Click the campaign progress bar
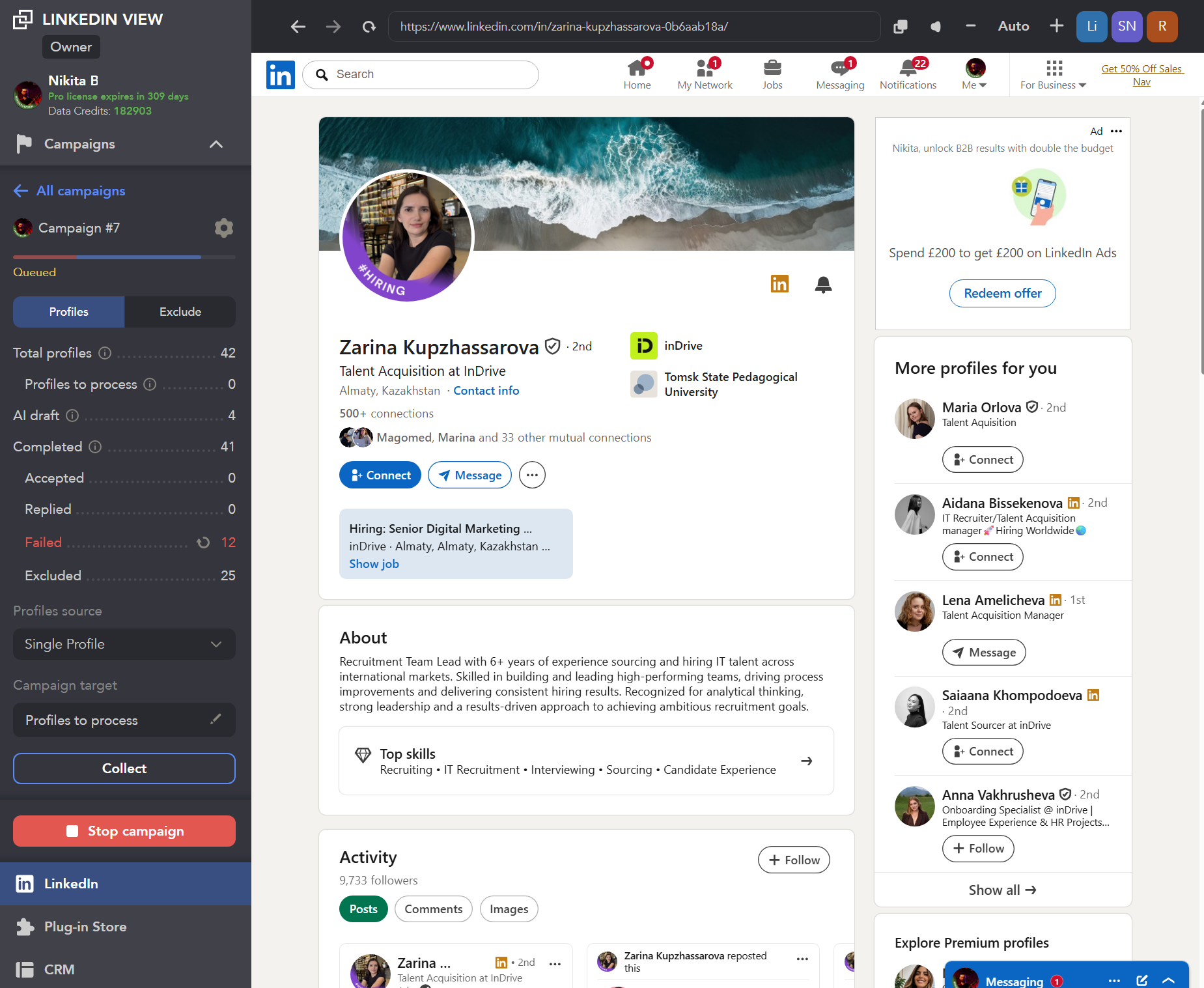Image resolution: width=1204 pixels, height=988 pixels. 124,257
